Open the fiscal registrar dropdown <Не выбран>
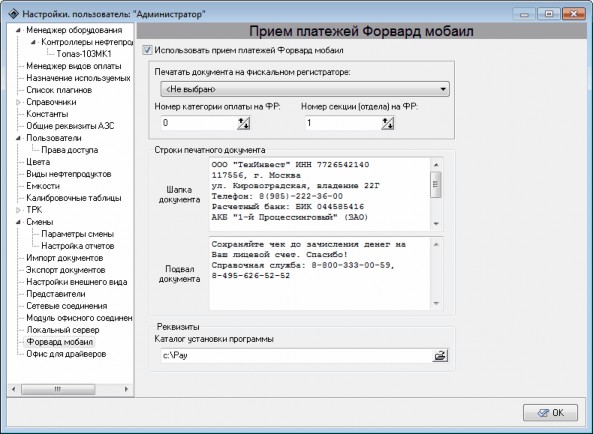Viewport: 593px width, 434px height. pos(305,90)
